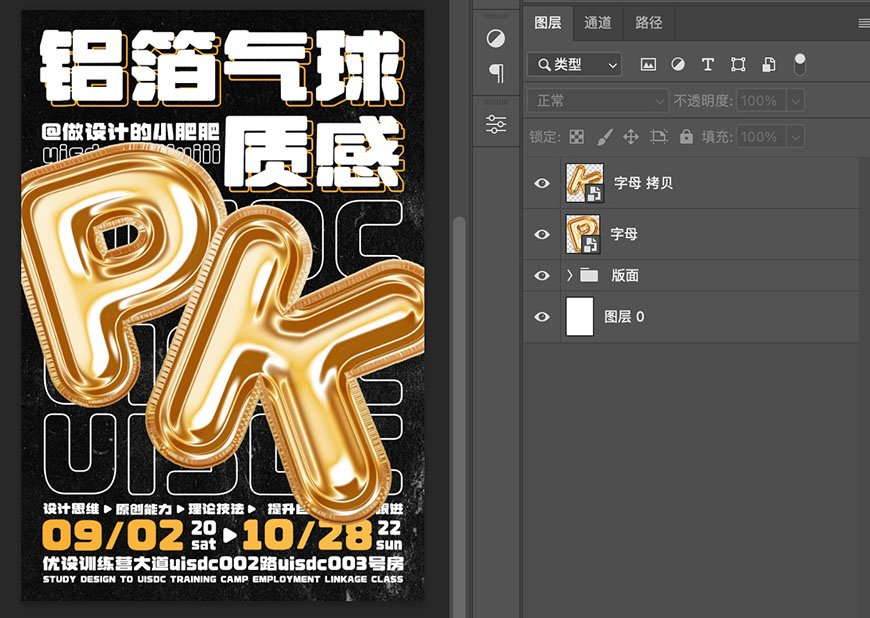The height and width of the screenshot is (618, 870).
Task: Click the 填充 label
Action: [x=717, y=137]
